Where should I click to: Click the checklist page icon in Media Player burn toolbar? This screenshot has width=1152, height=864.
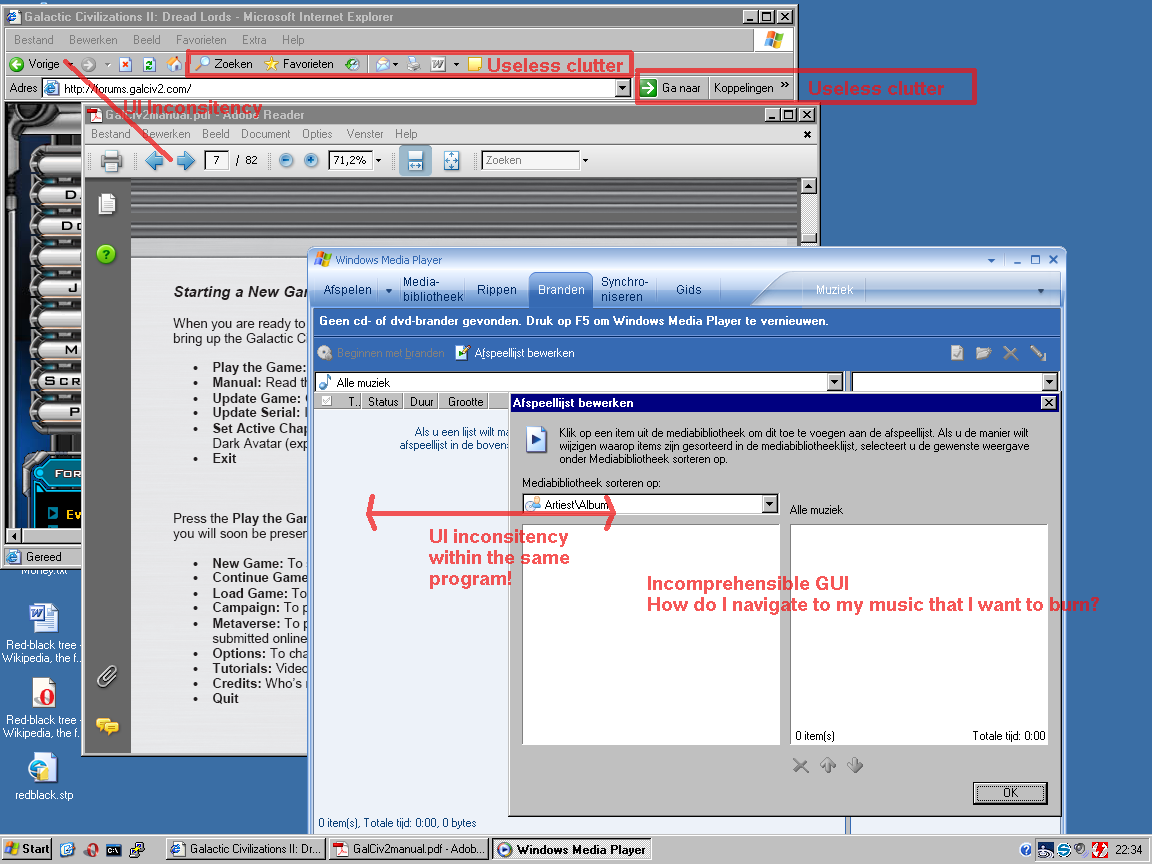[957, 353]
